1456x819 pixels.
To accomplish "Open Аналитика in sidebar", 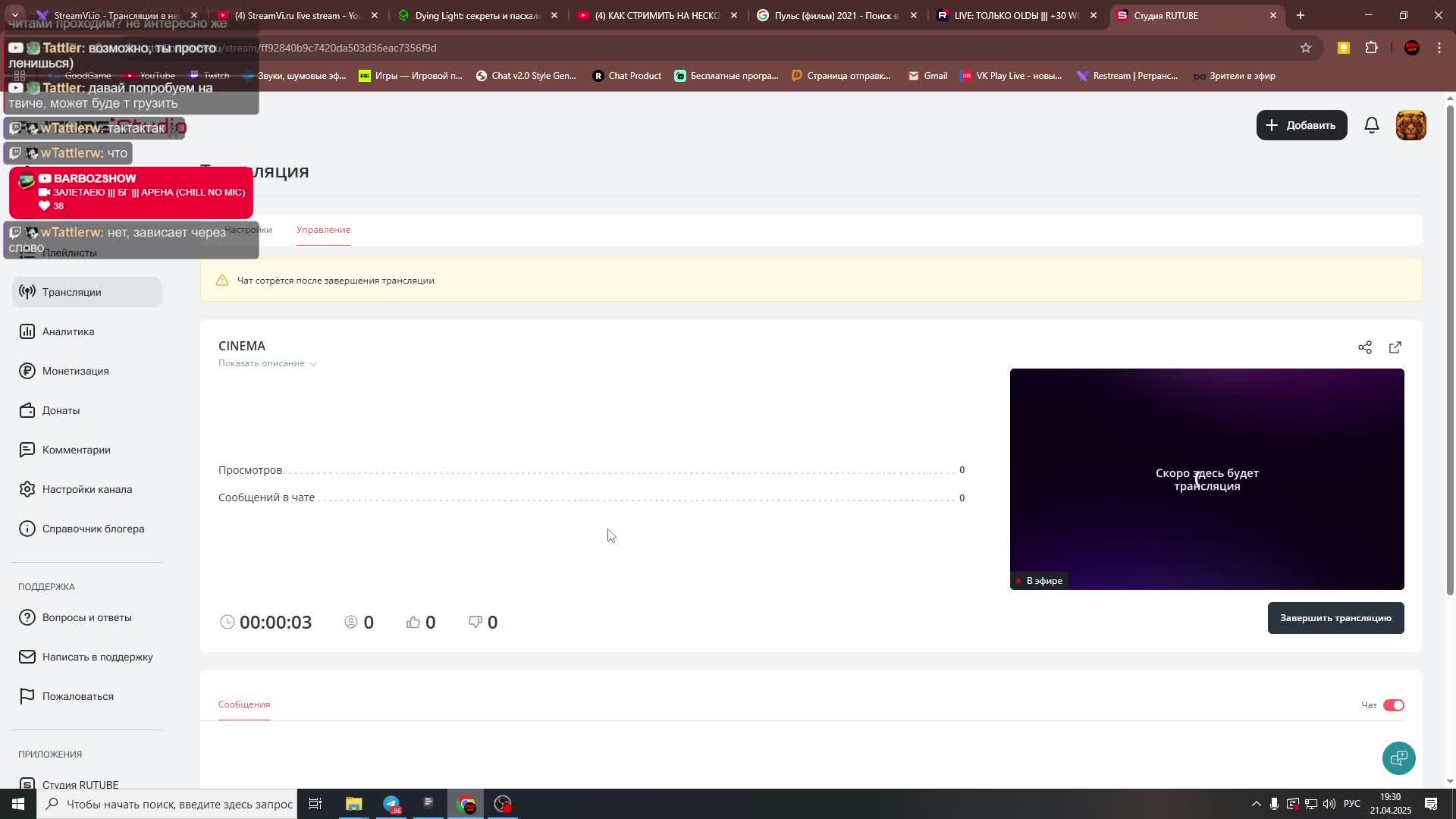I will pos(68,331).
